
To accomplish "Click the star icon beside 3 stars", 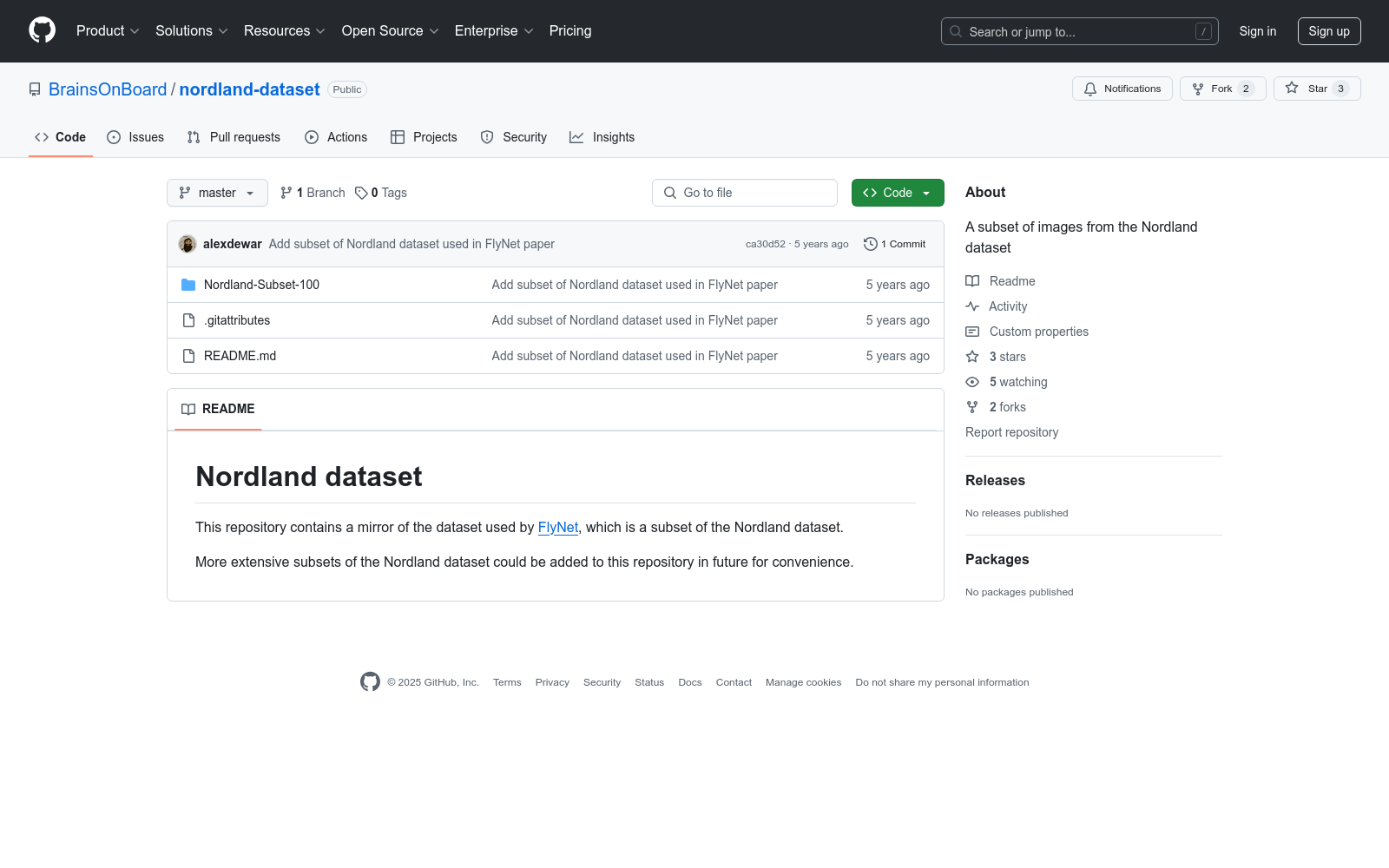I will 972,357.
